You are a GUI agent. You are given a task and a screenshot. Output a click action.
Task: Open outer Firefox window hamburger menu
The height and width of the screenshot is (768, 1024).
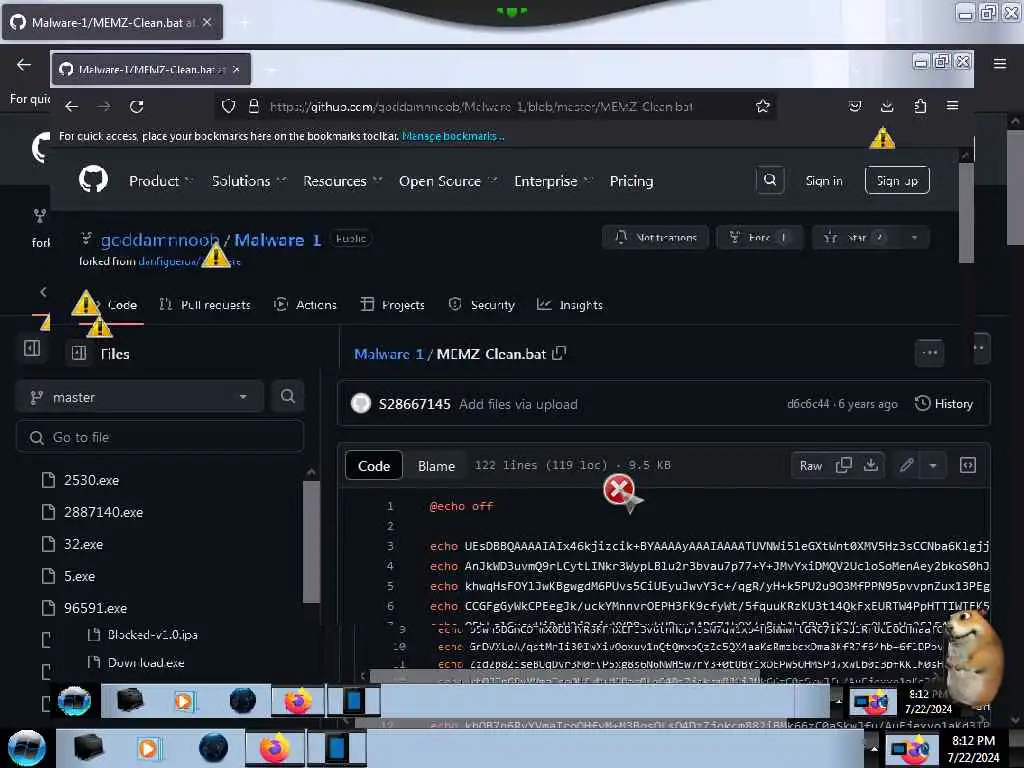(1000, 63)
